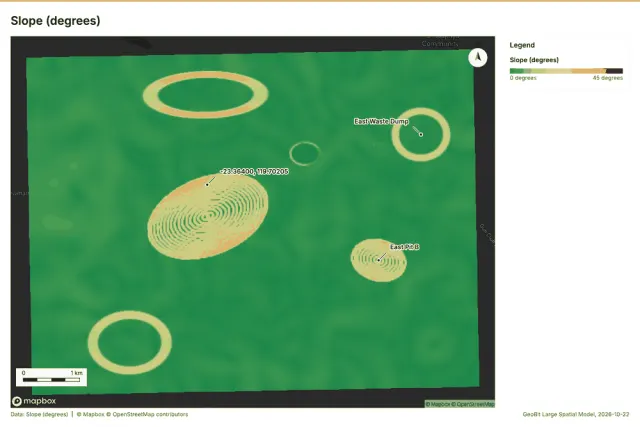This screenshot has height=427, width=640.
Task: Click the footer Mapbox OpenStreetMap contributors credit
Action: coord(133,414)
